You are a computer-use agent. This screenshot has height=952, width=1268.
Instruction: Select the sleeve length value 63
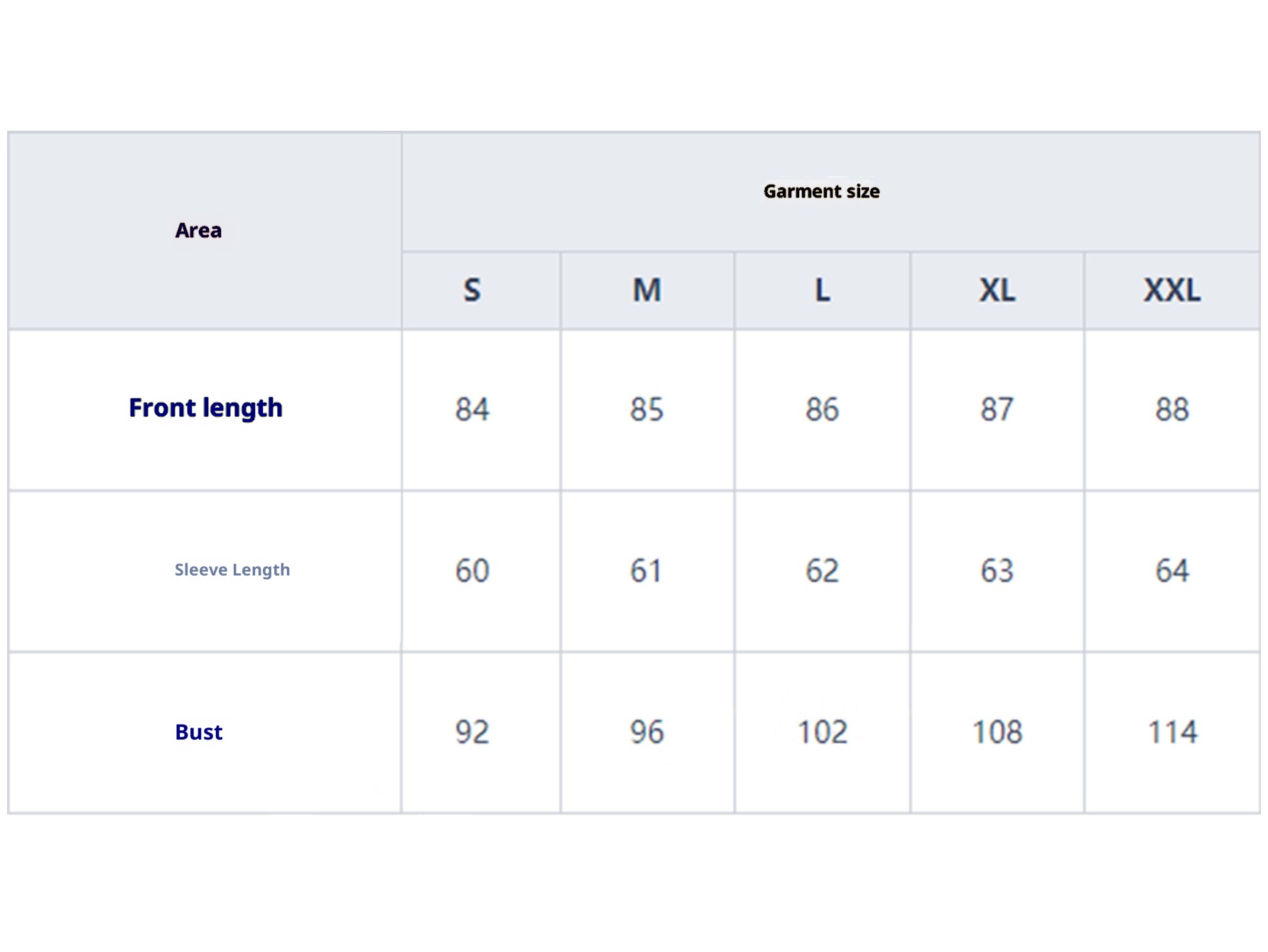(x=997, y=570)
